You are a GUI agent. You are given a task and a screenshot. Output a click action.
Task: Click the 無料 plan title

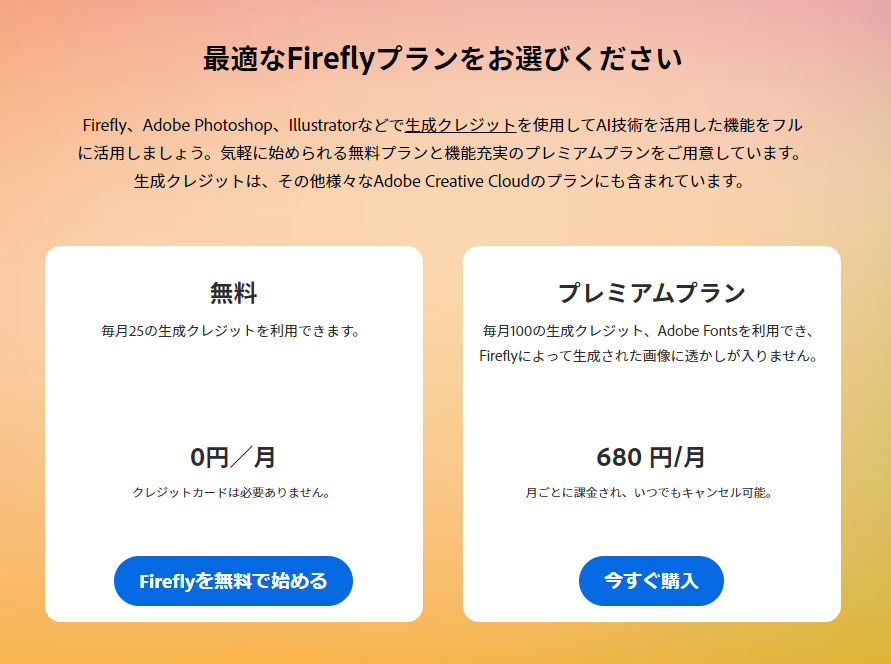[x=233, y=293]
